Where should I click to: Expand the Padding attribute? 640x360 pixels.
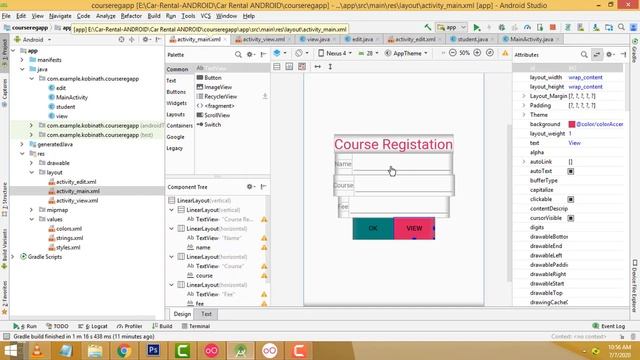(524, 106)
